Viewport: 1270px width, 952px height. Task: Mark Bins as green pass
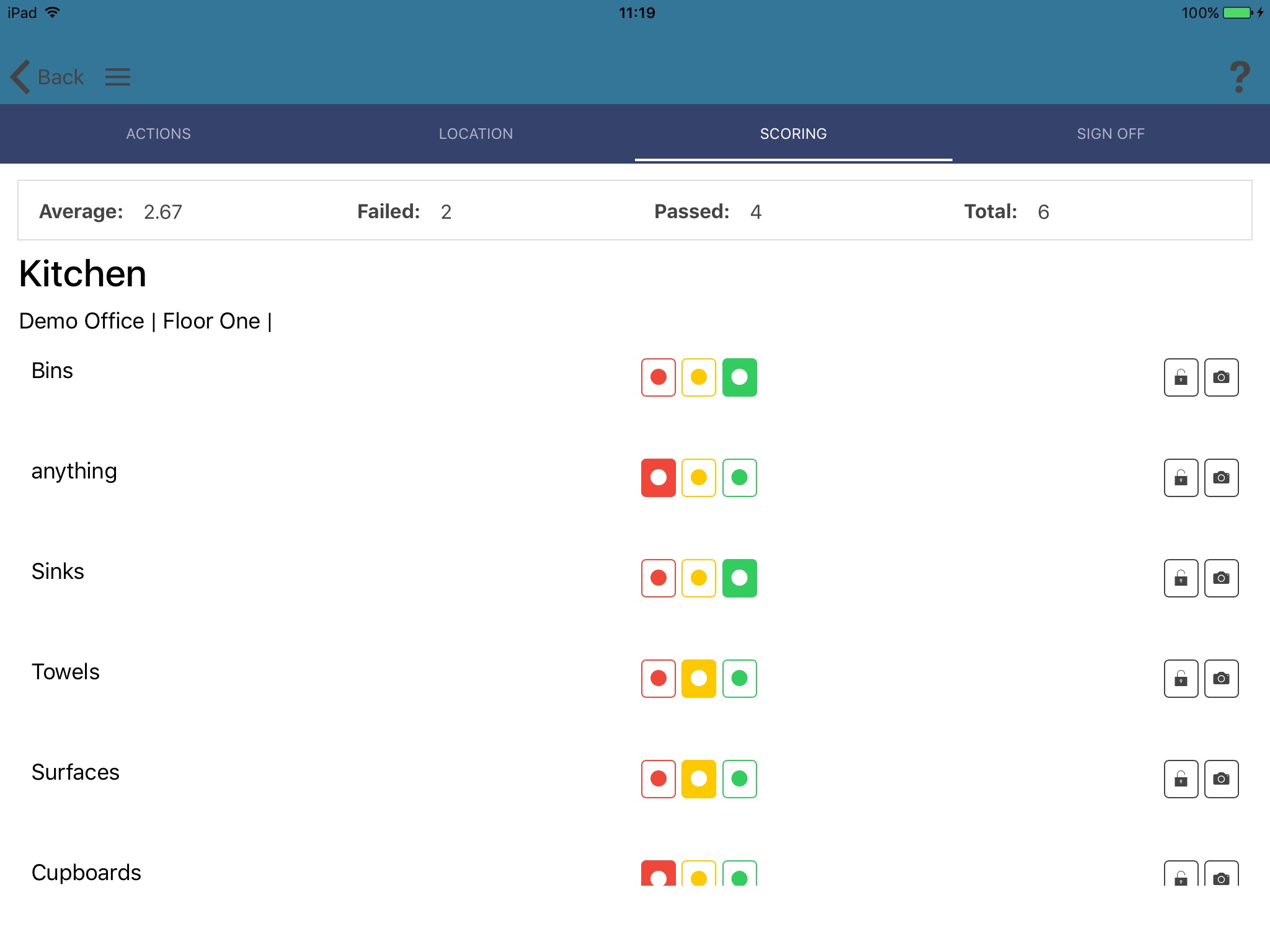pos(740,377)
